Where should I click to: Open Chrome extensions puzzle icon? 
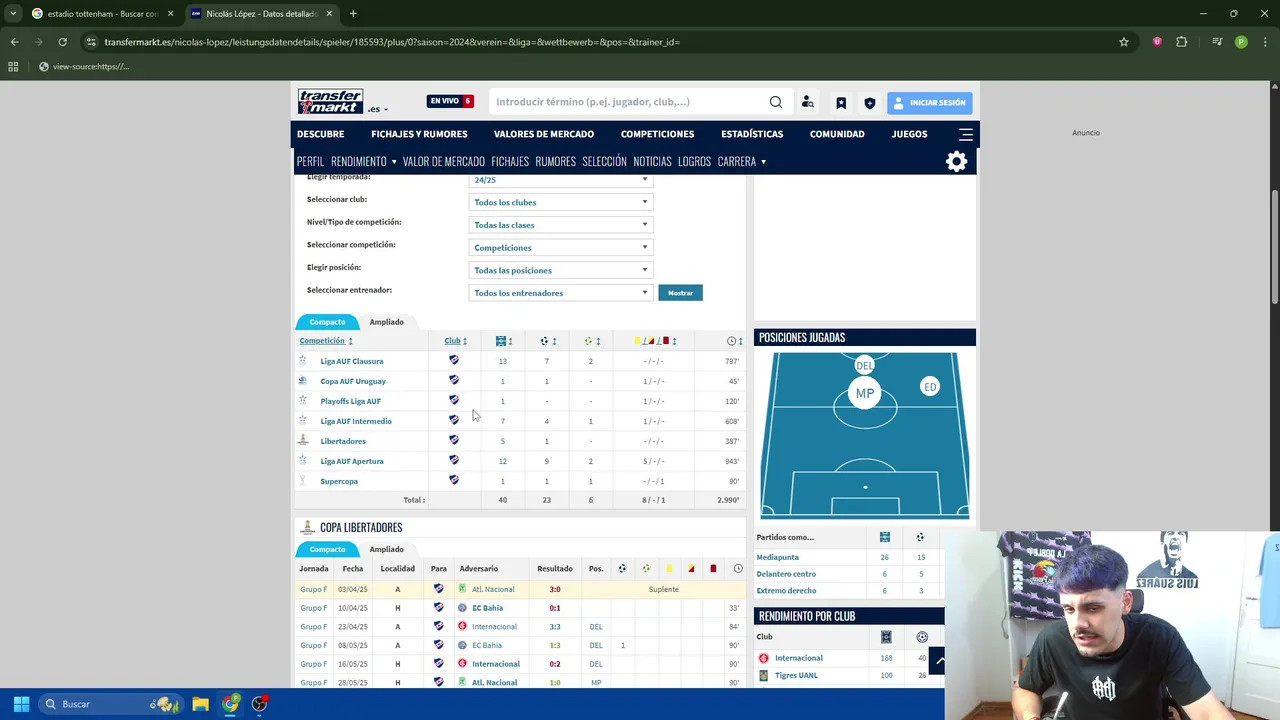pyautogui.click(x=1182, y=42)
